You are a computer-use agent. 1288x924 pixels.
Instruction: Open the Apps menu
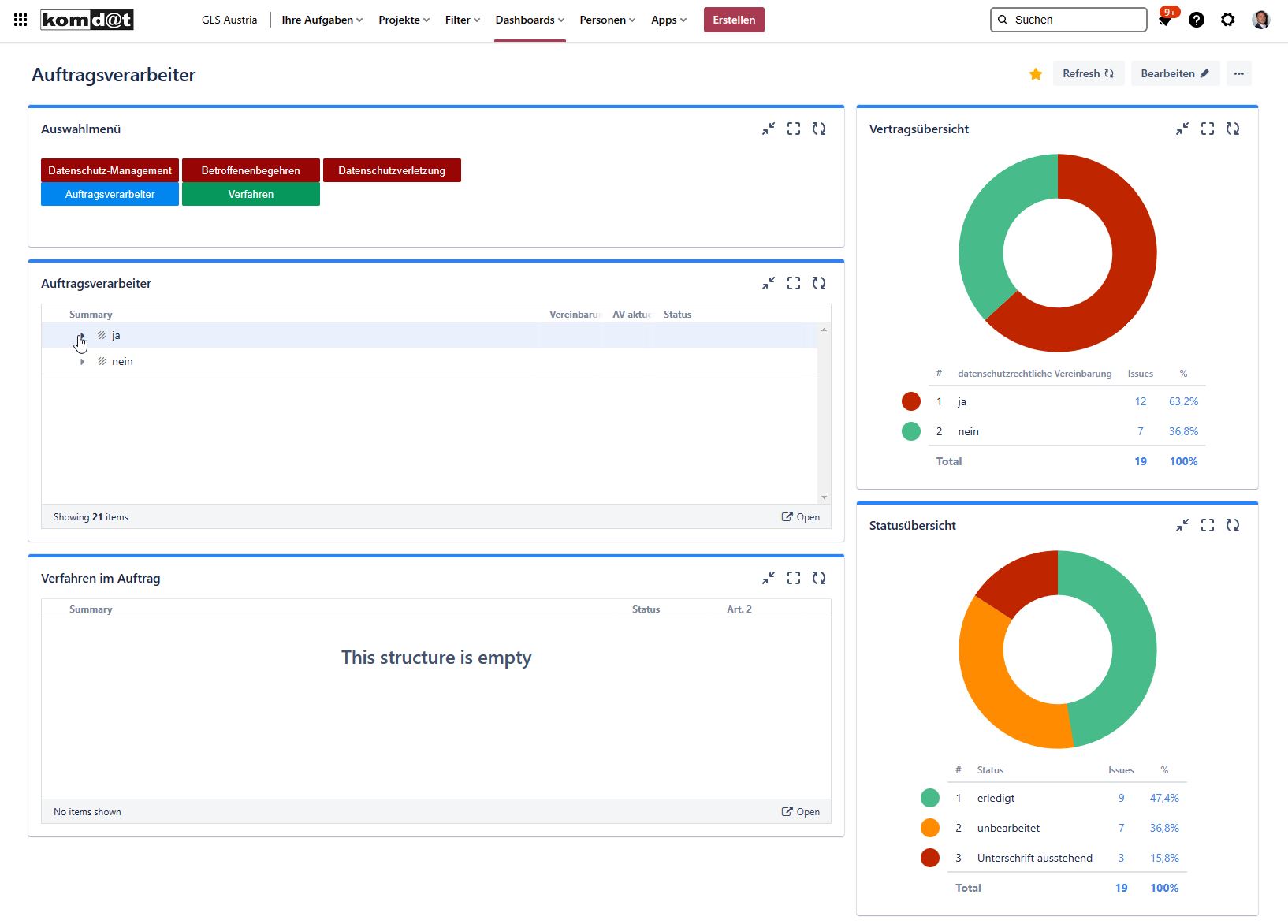[x=668, y=20]
